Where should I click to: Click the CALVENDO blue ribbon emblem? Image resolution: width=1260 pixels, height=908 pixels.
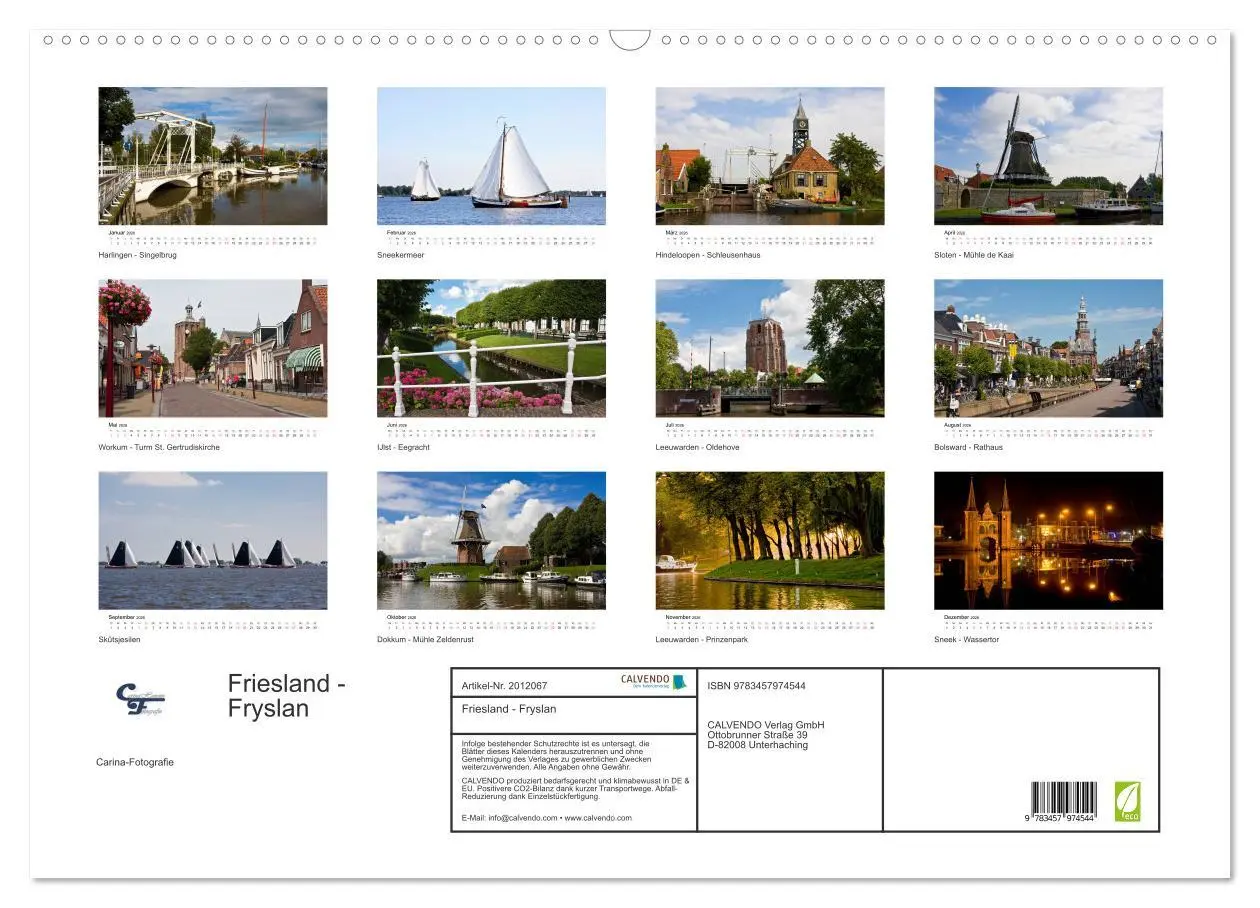[x=678, y=683]
